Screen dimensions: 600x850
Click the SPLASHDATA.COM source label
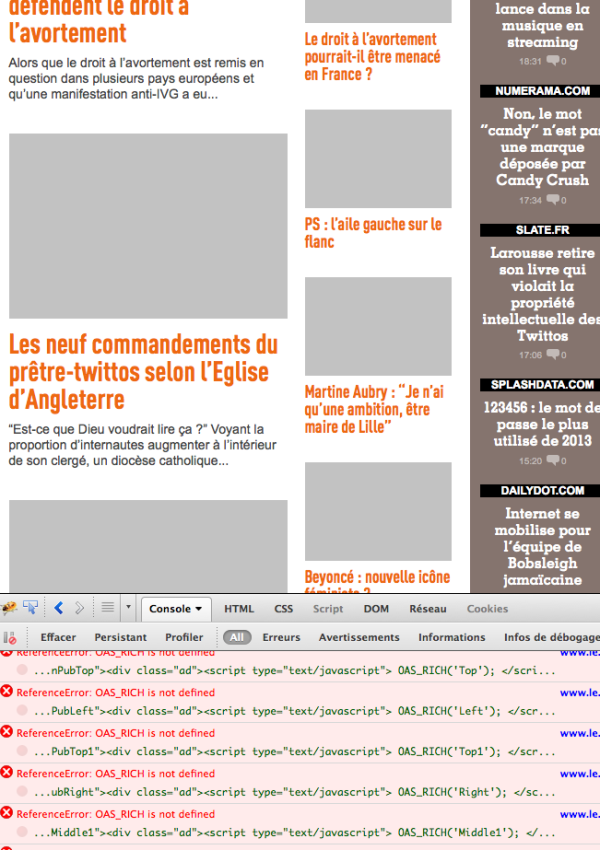point(542,384)
